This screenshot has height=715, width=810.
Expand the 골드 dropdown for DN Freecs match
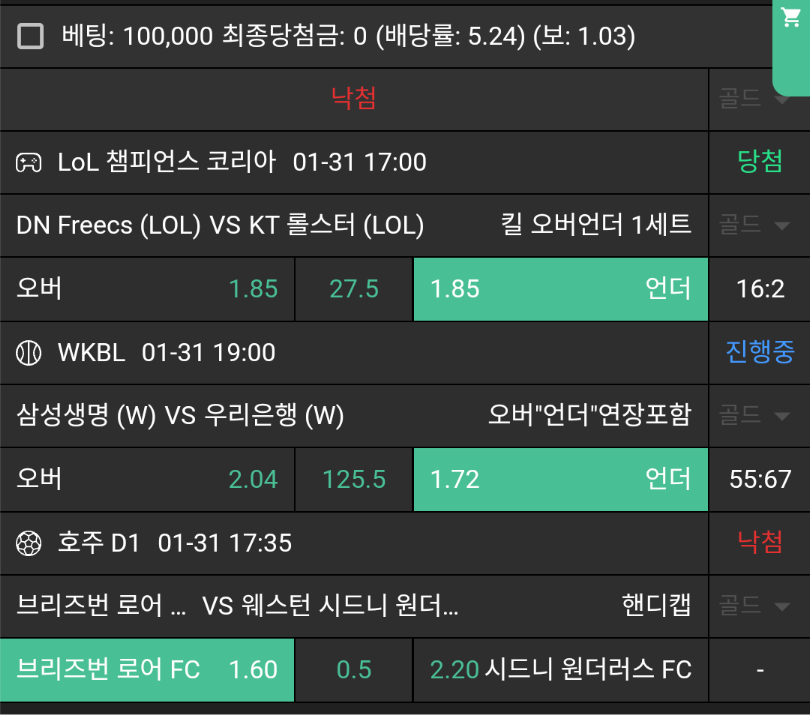point(755,225)
